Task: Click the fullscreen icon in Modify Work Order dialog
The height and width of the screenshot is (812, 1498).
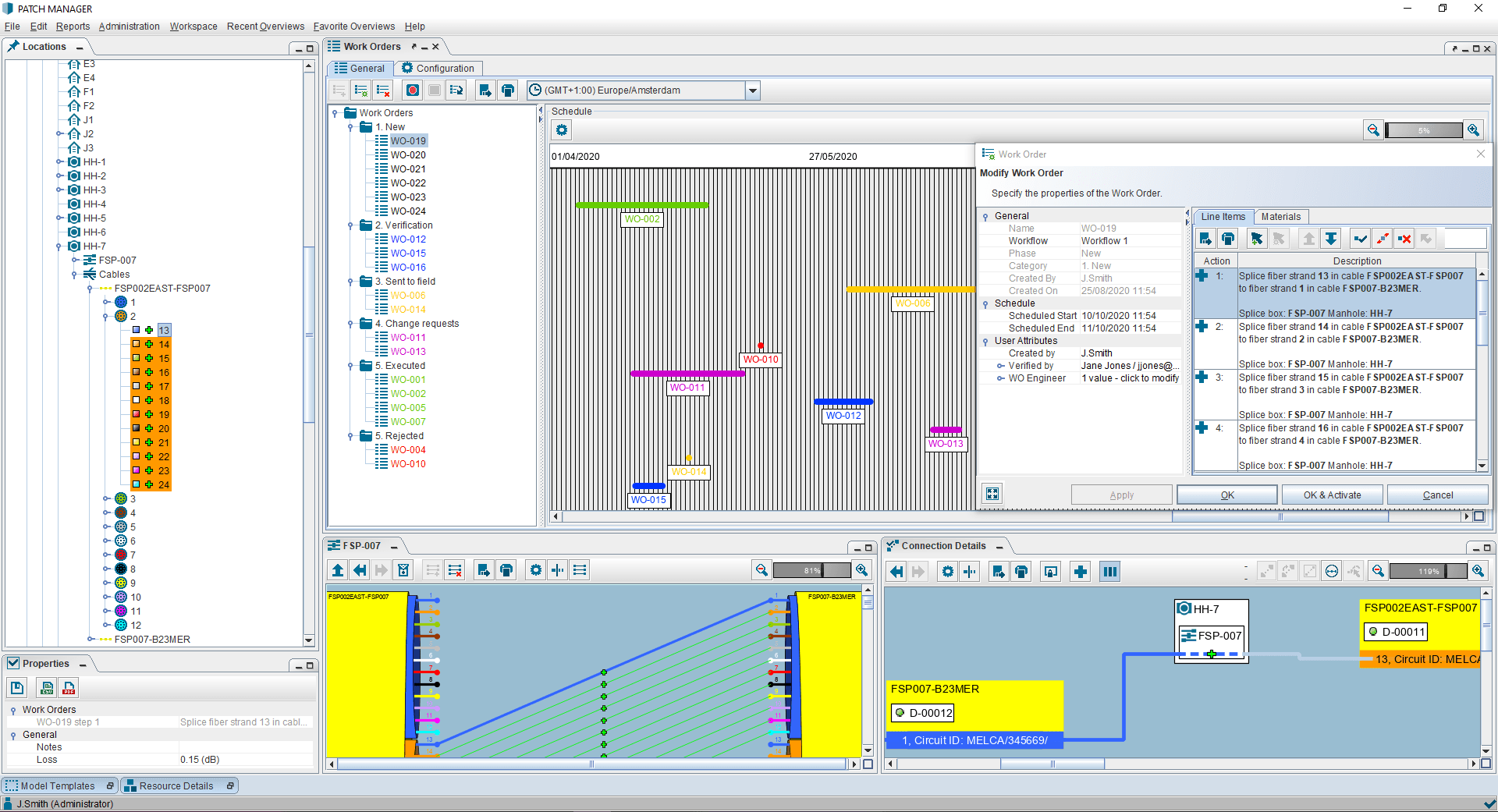Action: click(992, 494)
